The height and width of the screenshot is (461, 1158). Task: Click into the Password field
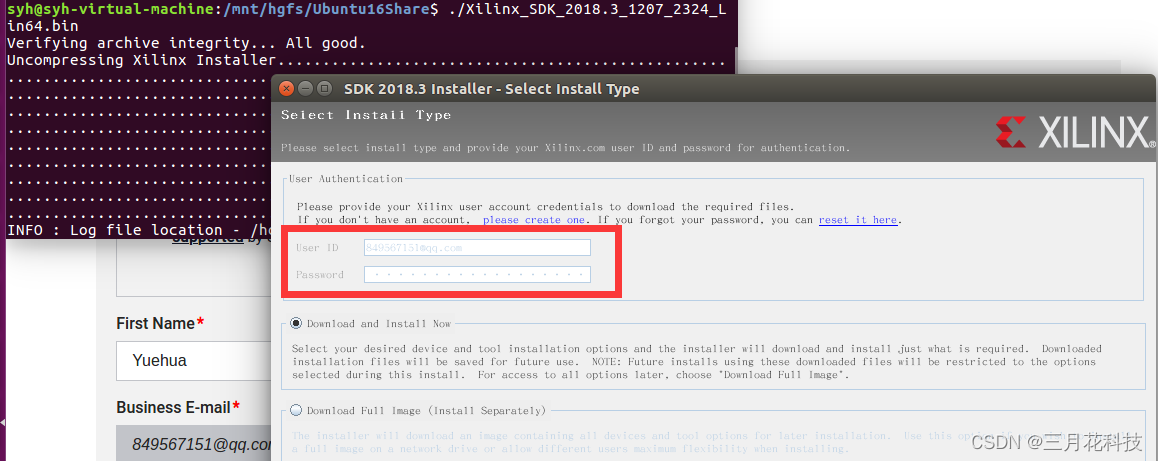[x=477, y=274]
